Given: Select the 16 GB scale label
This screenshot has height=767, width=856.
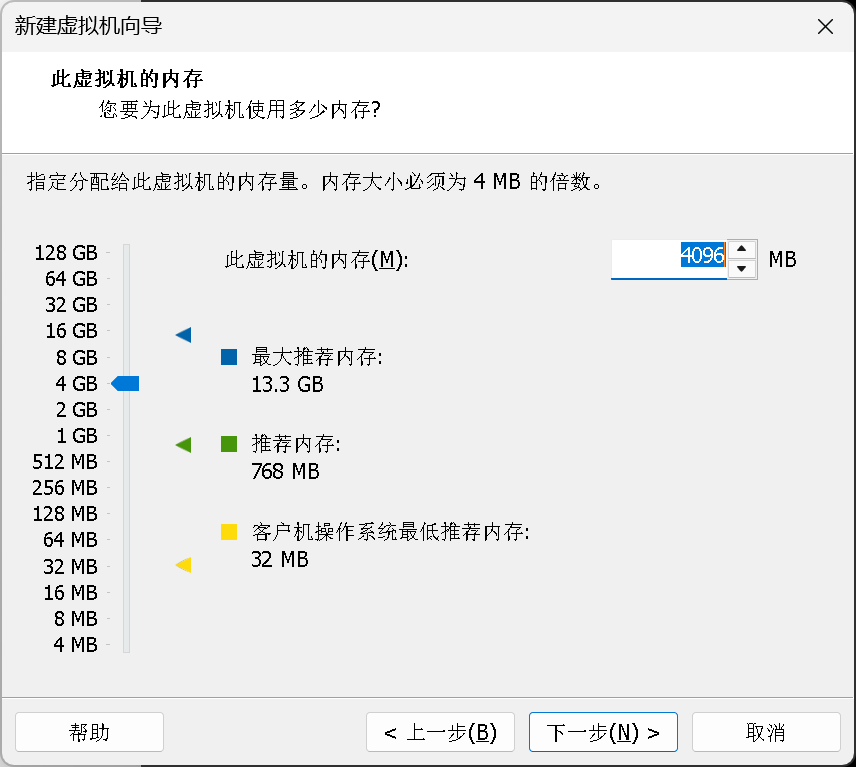Looking at the screenshot, I should tap(71, 331).
